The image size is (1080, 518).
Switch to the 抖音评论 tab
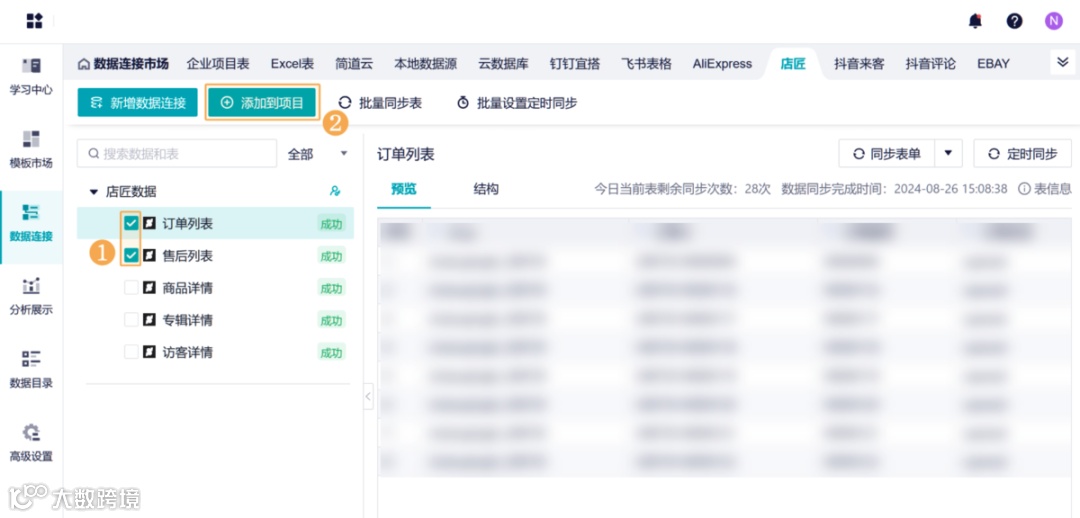[x=931, y=63]
